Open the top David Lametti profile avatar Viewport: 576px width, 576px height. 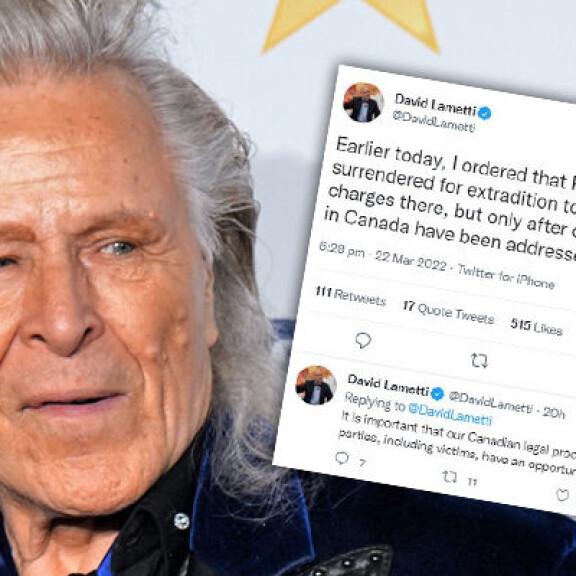point(363,102)
